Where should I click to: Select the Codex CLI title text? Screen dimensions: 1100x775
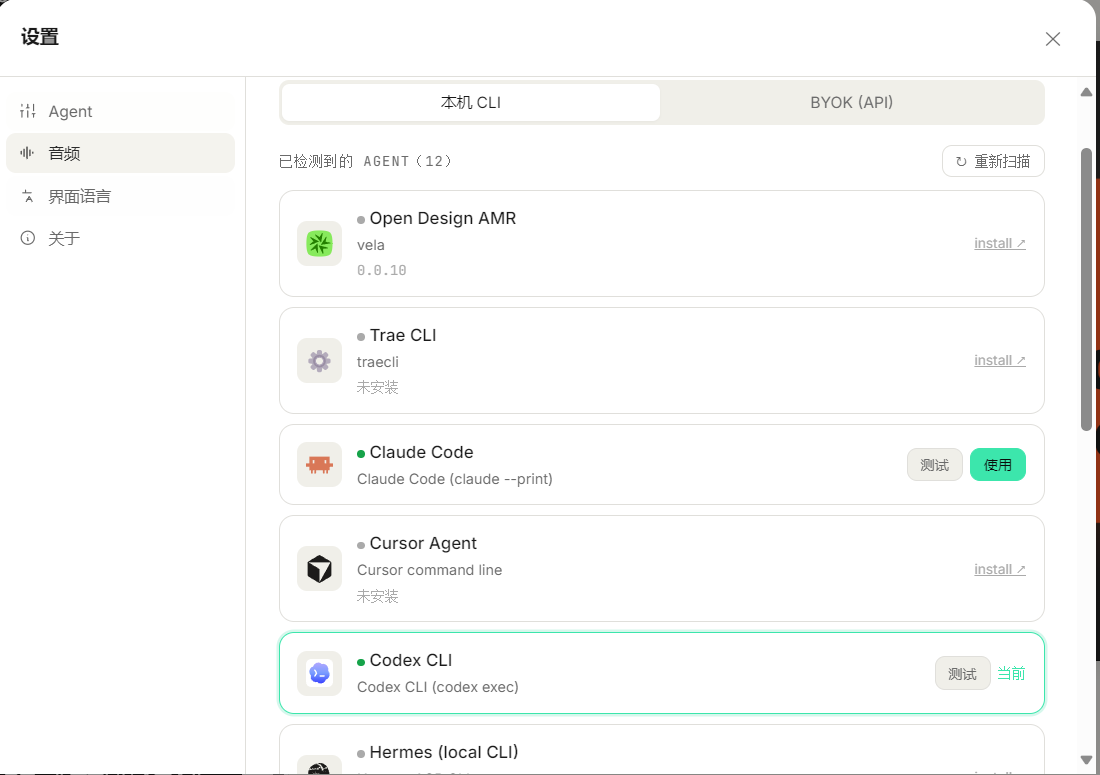coord(410,661)
